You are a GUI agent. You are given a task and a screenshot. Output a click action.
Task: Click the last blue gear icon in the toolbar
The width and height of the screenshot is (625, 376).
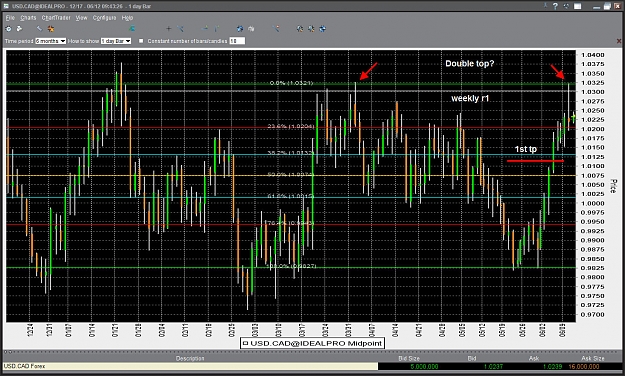323,29
